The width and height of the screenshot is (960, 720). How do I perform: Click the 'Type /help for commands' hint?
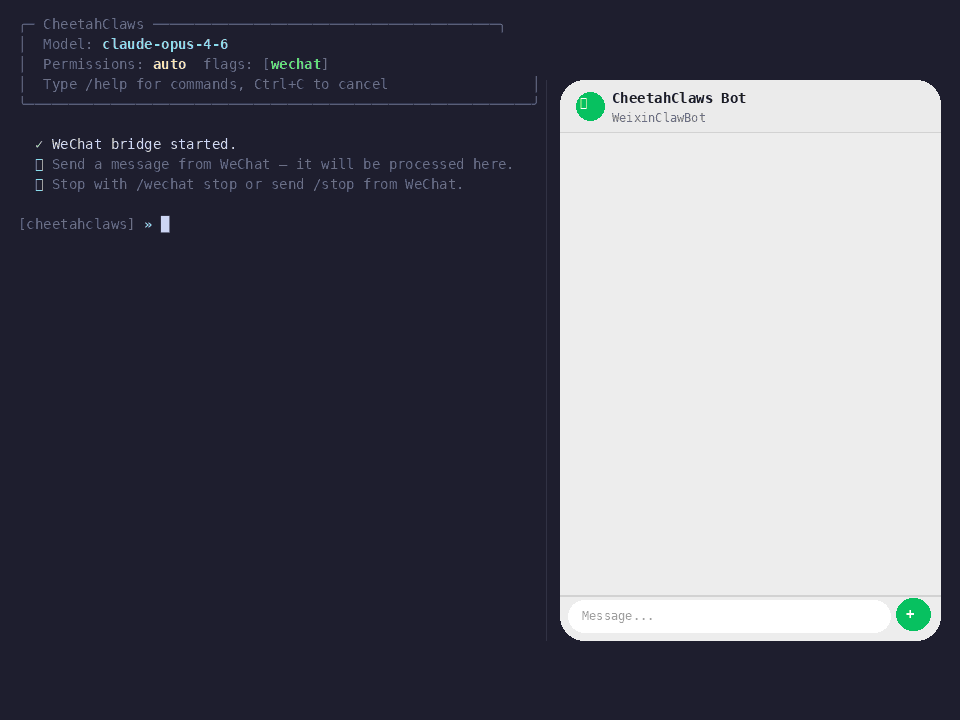(215, 84)
